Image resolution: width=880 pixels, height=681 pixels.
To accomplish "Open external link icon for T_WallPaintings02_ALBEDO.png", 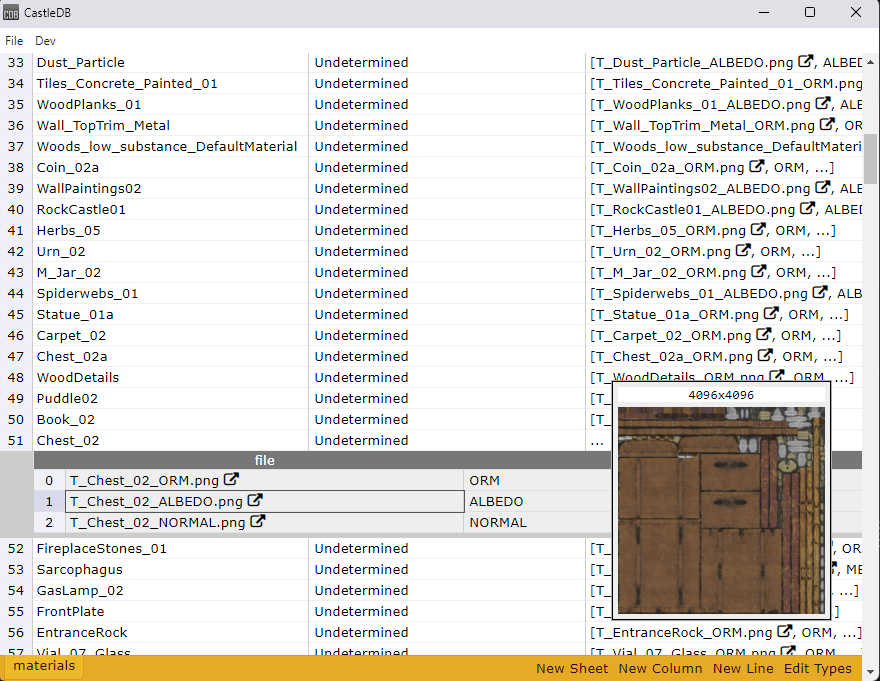I will tap(823, 187).
